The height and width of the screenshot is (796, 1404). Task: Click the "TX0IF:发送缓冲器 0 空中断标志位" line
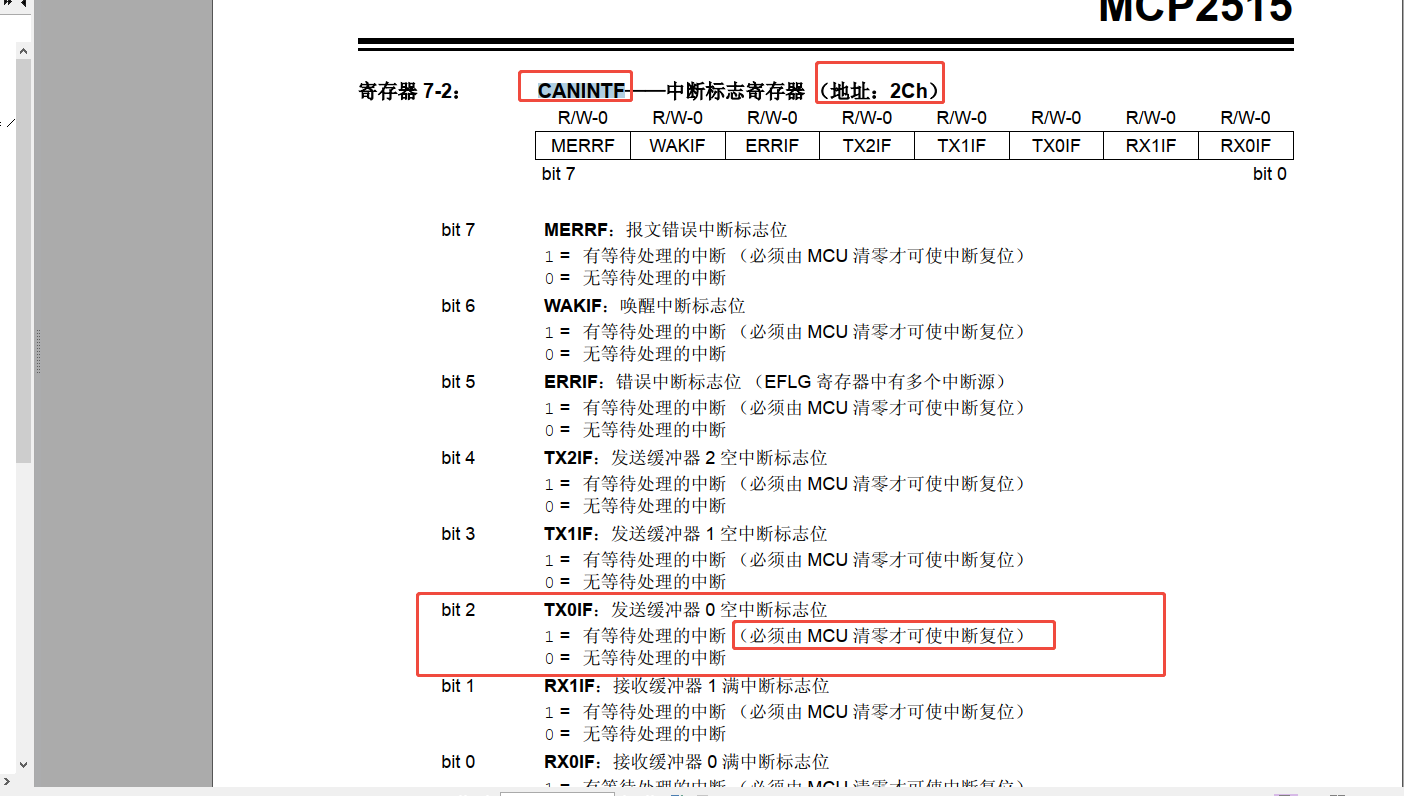(686, 610)
